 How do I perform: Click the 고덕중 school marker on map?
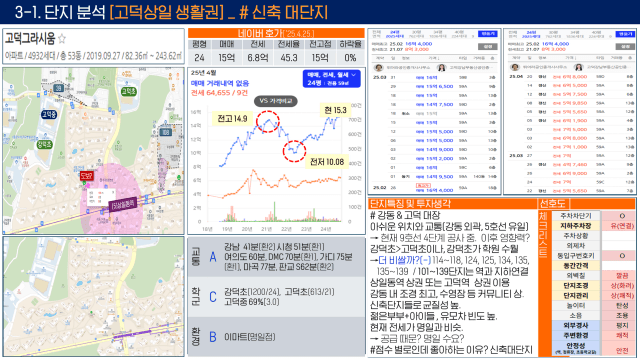[49, 115]
